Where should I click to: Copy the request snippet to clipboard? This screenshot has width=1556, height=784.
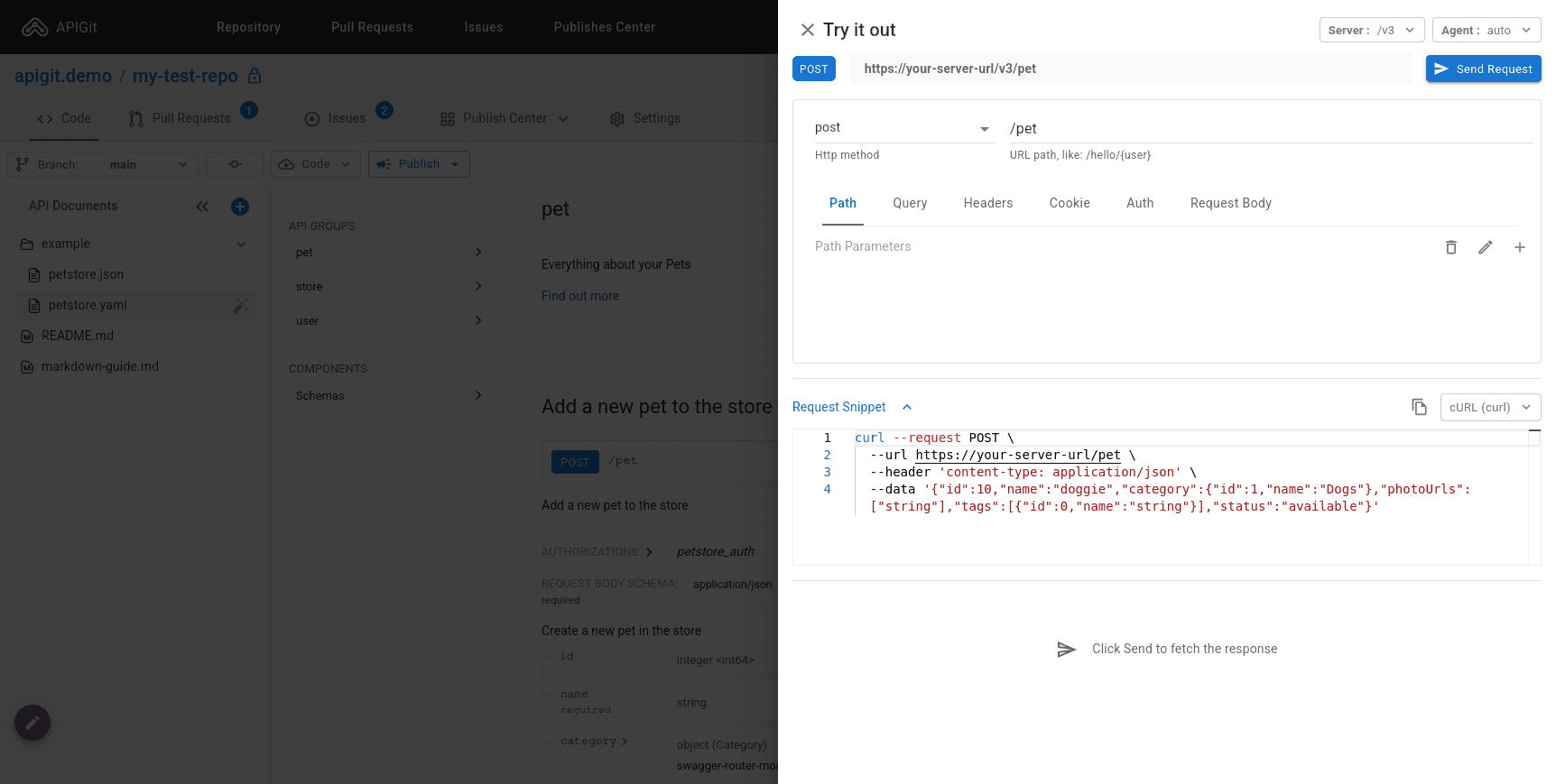pos(1419,407)
